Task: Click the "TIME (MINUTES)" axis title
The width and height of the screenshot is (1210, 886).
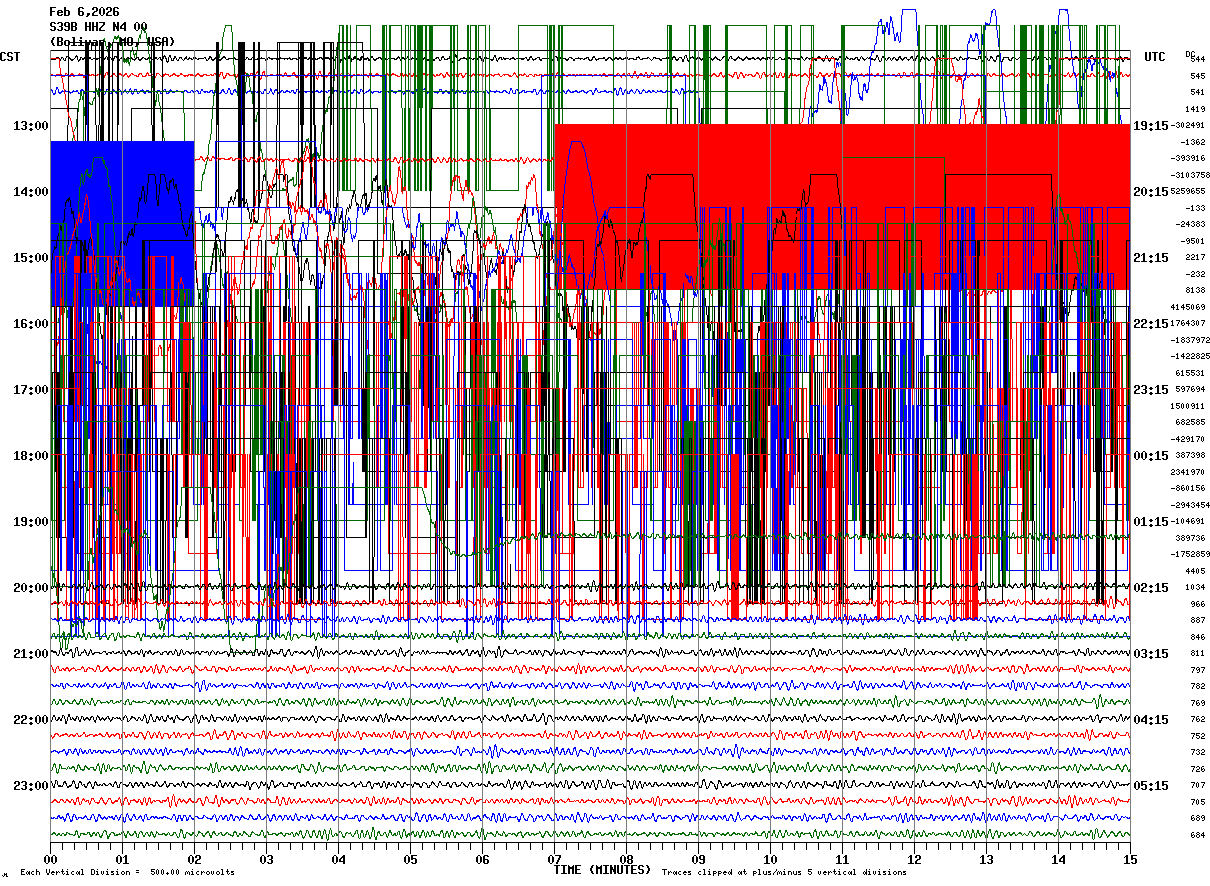Action: click(603, 870)
